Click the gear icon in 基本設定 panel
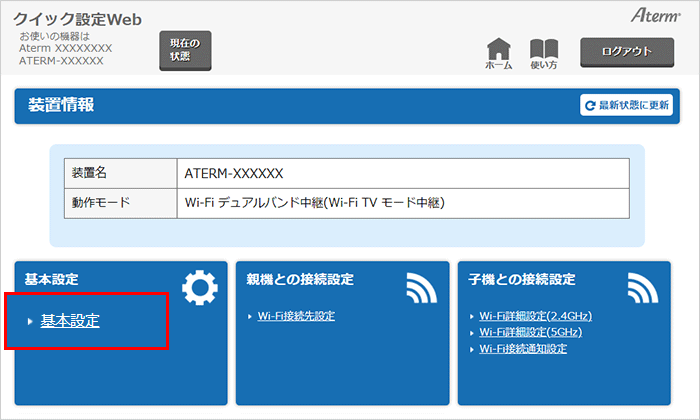Viewport: 700px width, 420px height. point(199,287)
